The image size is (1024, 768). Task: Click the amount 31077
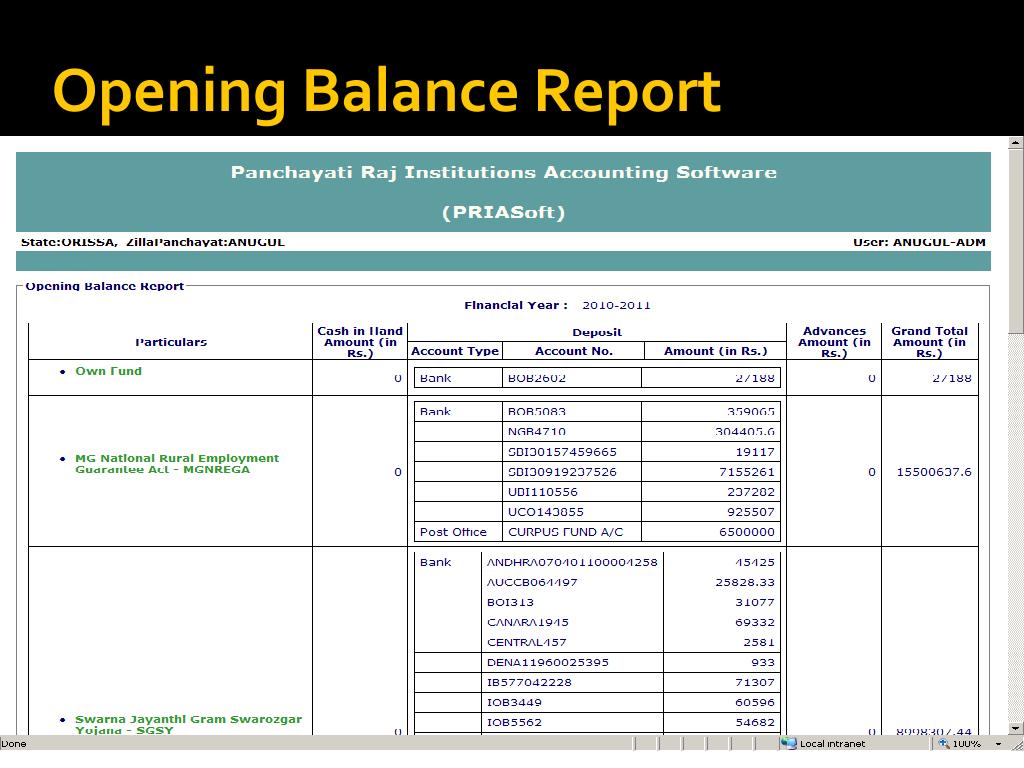click(x=755, y=602)
